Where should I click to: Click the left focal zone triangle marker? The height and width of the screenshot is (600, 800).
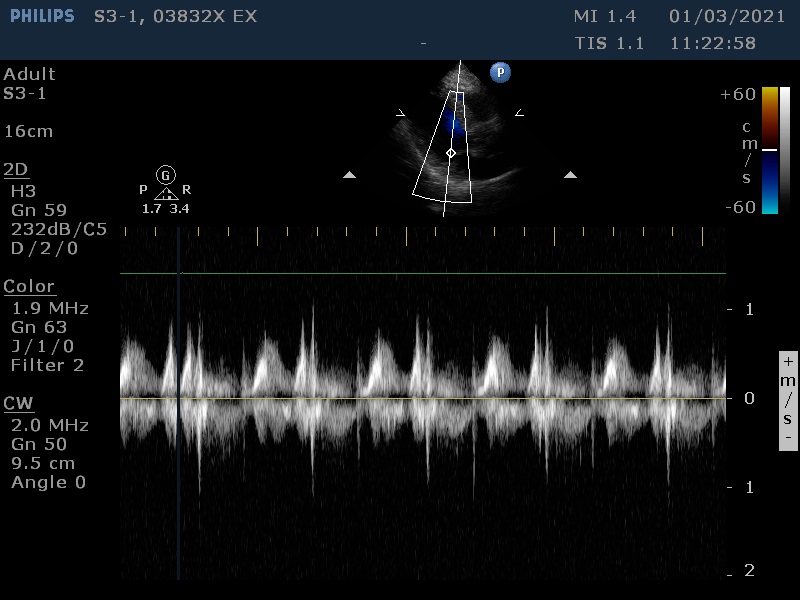click(349, 175)
